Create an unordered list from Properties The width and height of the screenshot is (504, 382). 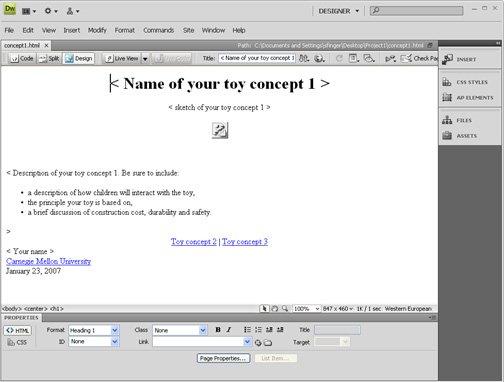[x=247, y=330]
